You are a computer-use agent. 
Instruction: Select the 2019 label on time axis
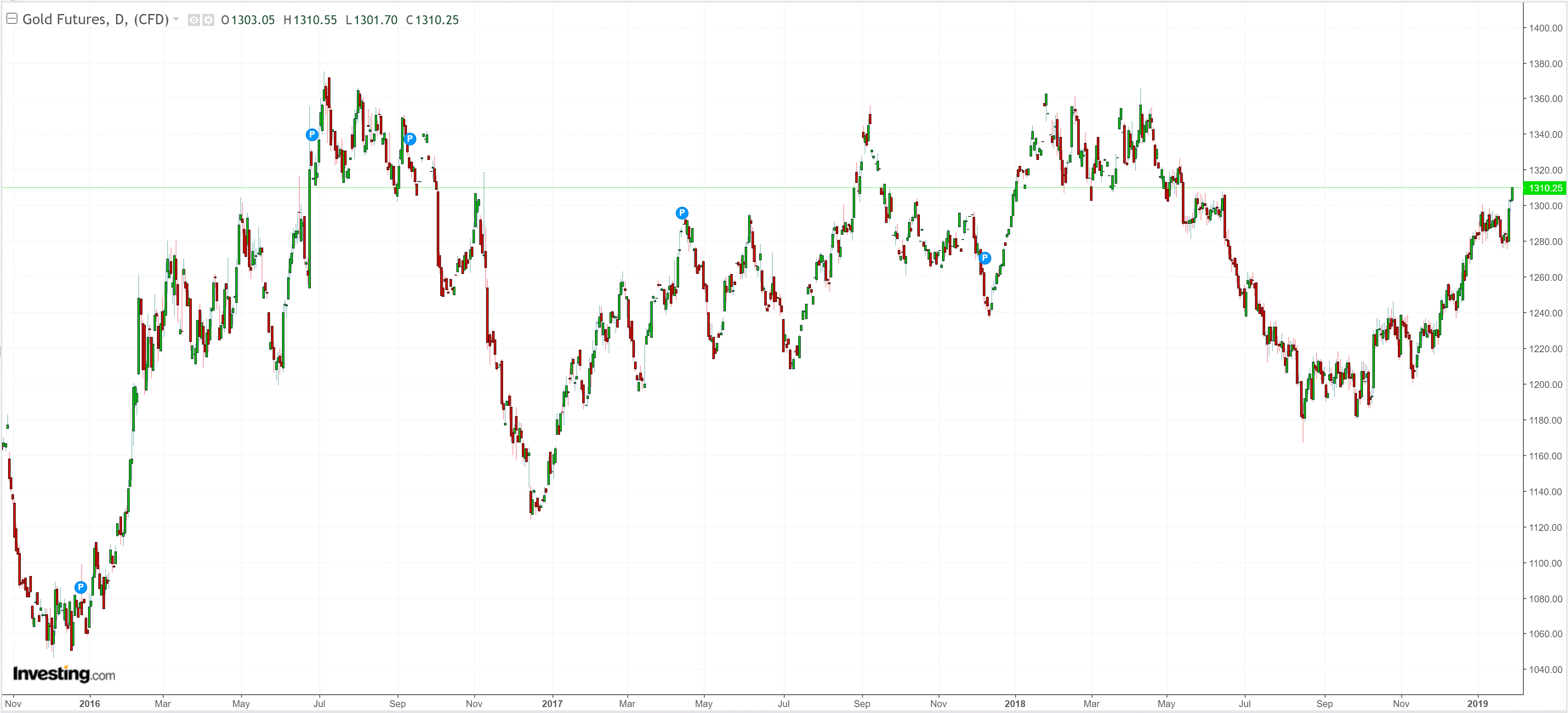point(1477,703)
